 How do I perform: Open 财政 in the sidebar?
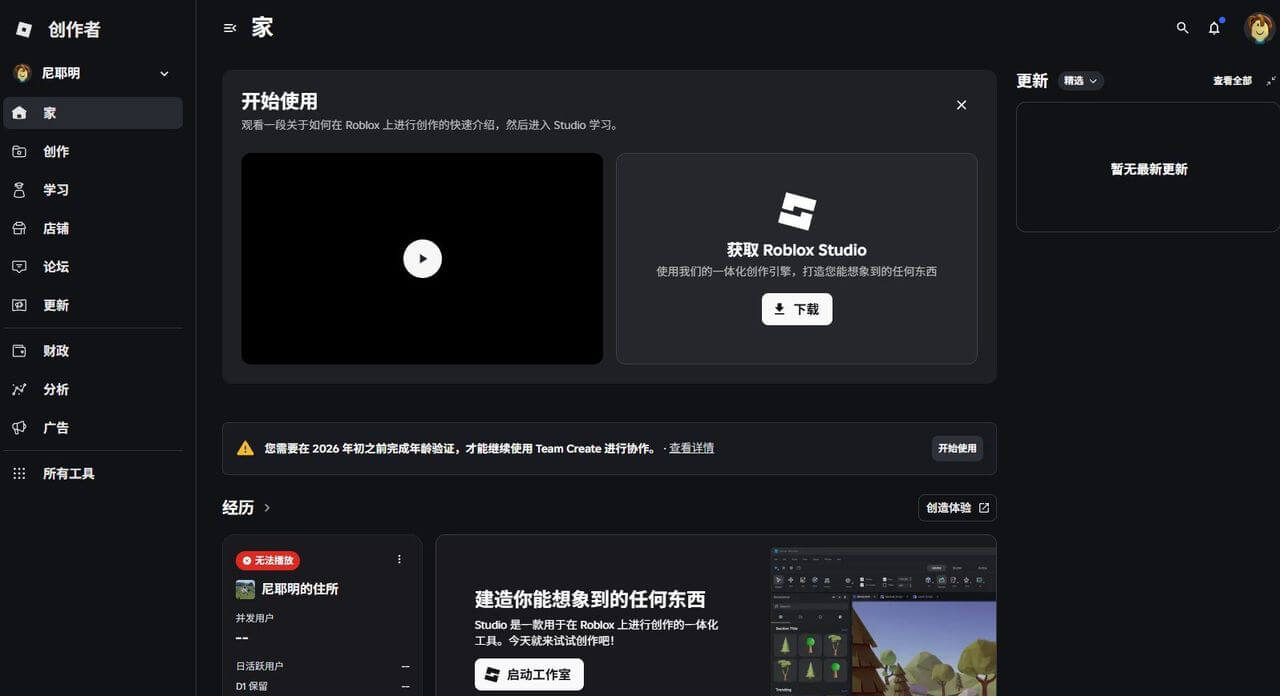tap(93, 351)
